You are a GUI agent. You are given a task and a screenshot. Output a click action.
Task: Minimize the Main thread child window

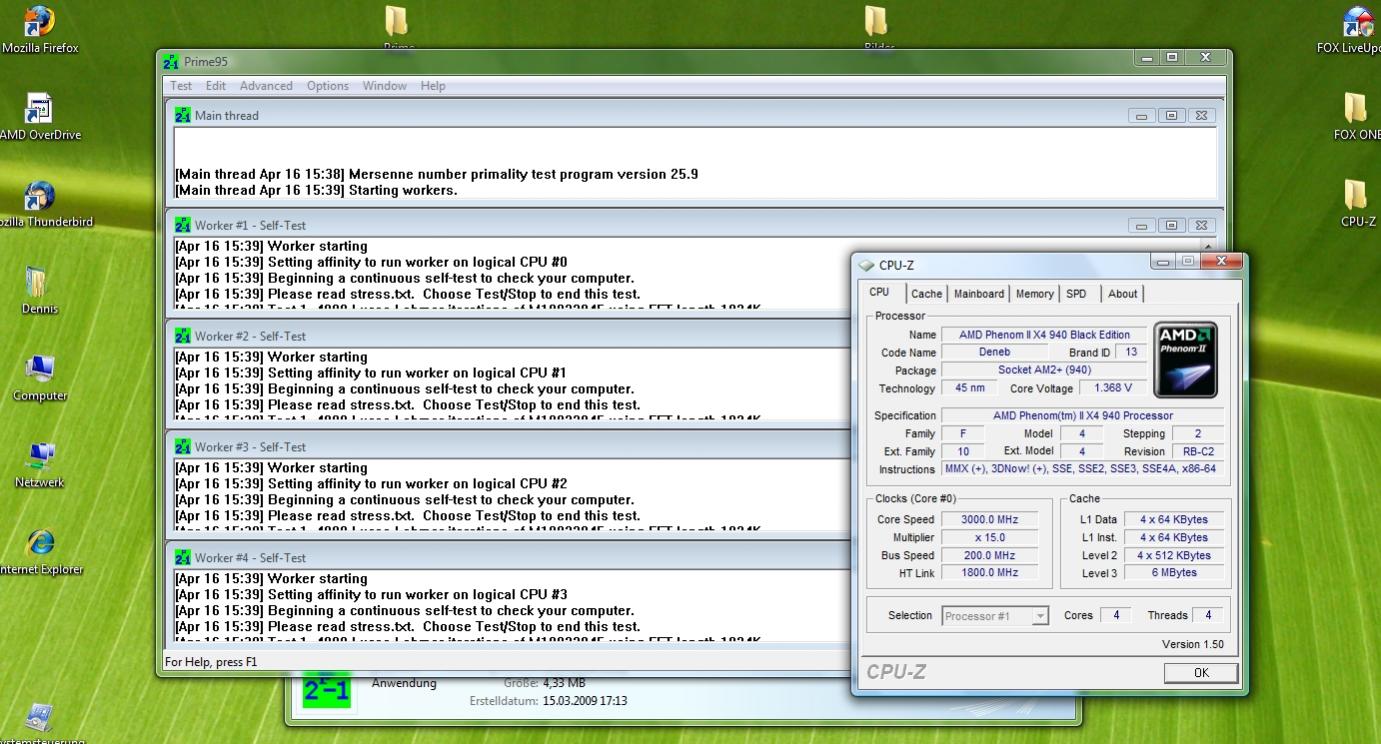click(1142, 116)
